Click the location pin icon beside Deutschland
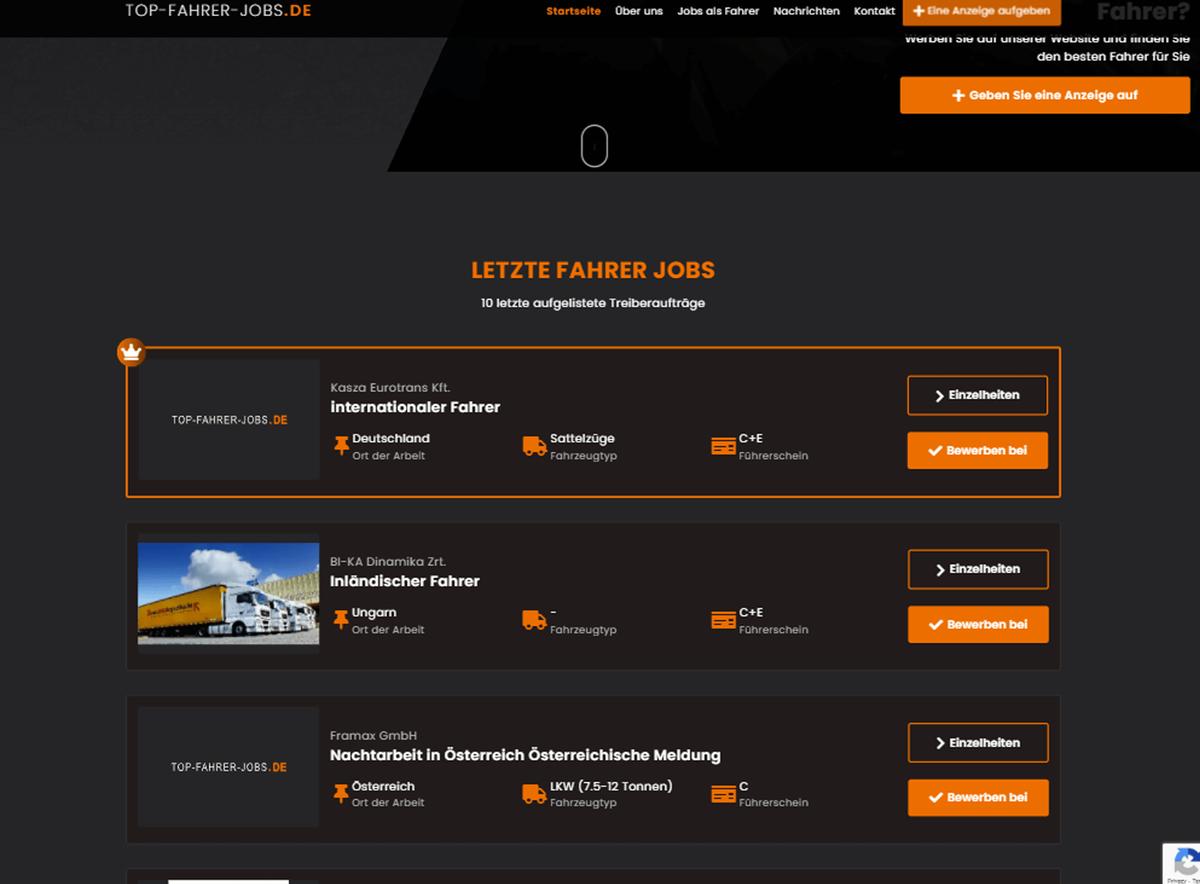The width and height of the screenshot is (1200, 884). [x=341, y=446]
